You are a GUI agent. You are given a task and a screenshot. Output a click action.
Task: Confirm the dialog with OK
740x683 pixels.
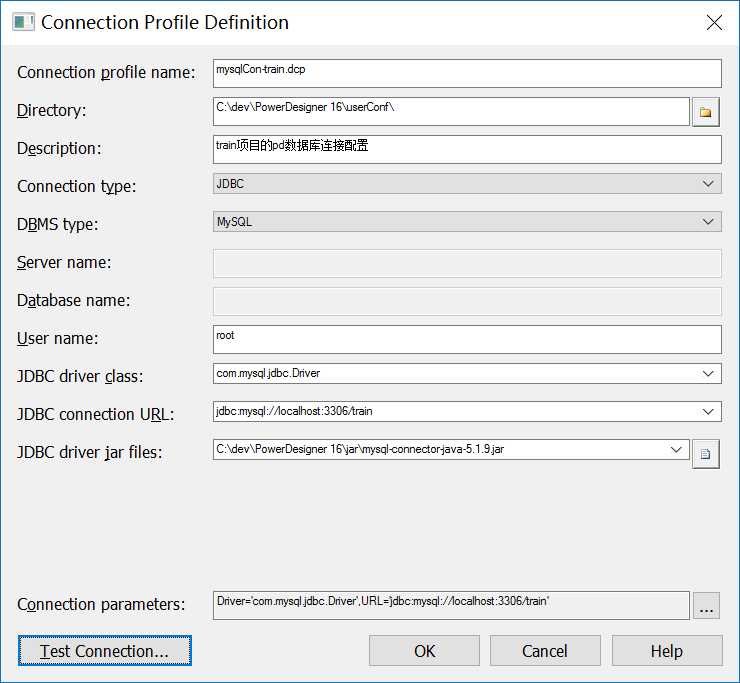424,650
